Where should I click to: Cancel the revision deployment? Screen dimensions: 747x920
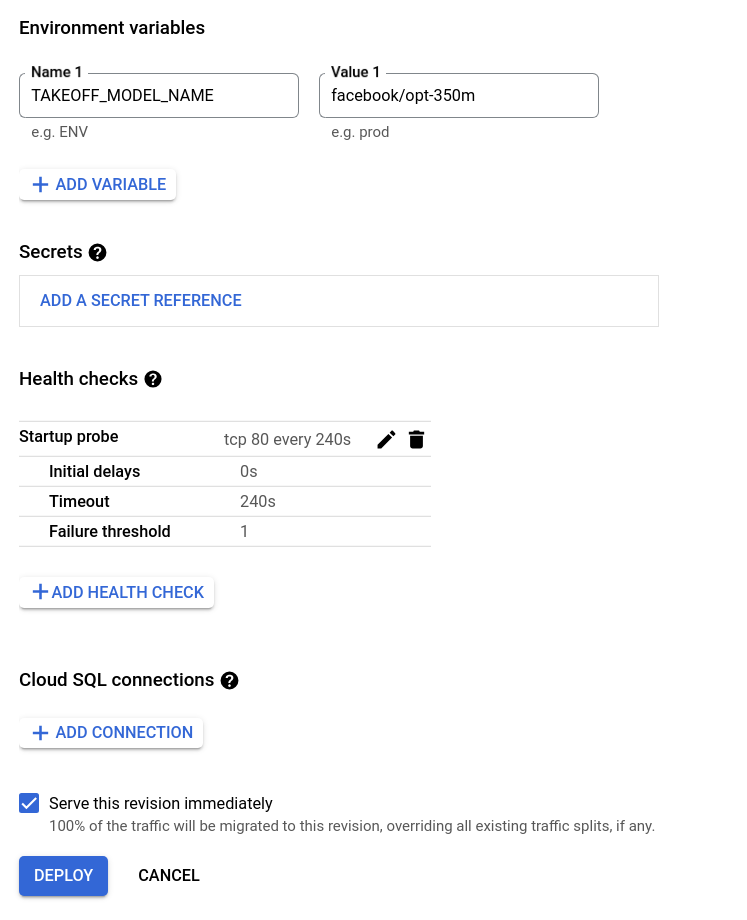click(169, 876)
